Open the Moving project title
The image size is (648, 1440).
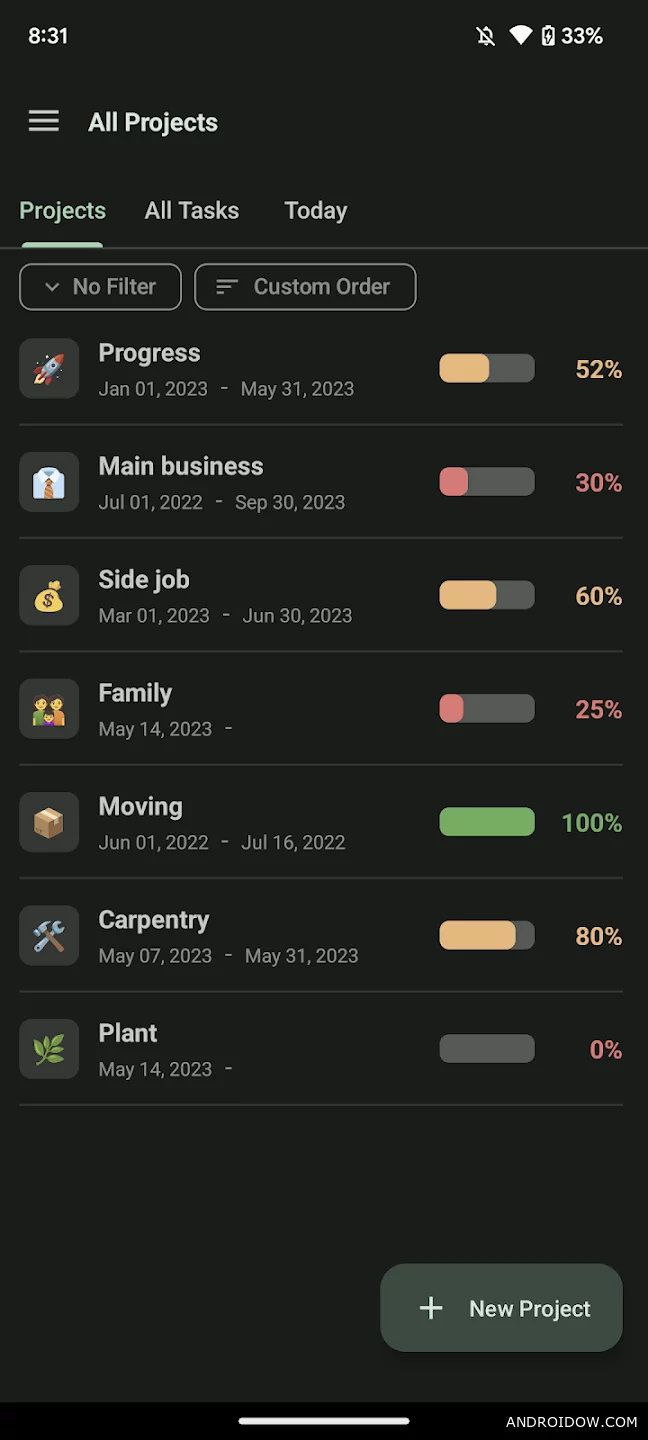(141, 806)
